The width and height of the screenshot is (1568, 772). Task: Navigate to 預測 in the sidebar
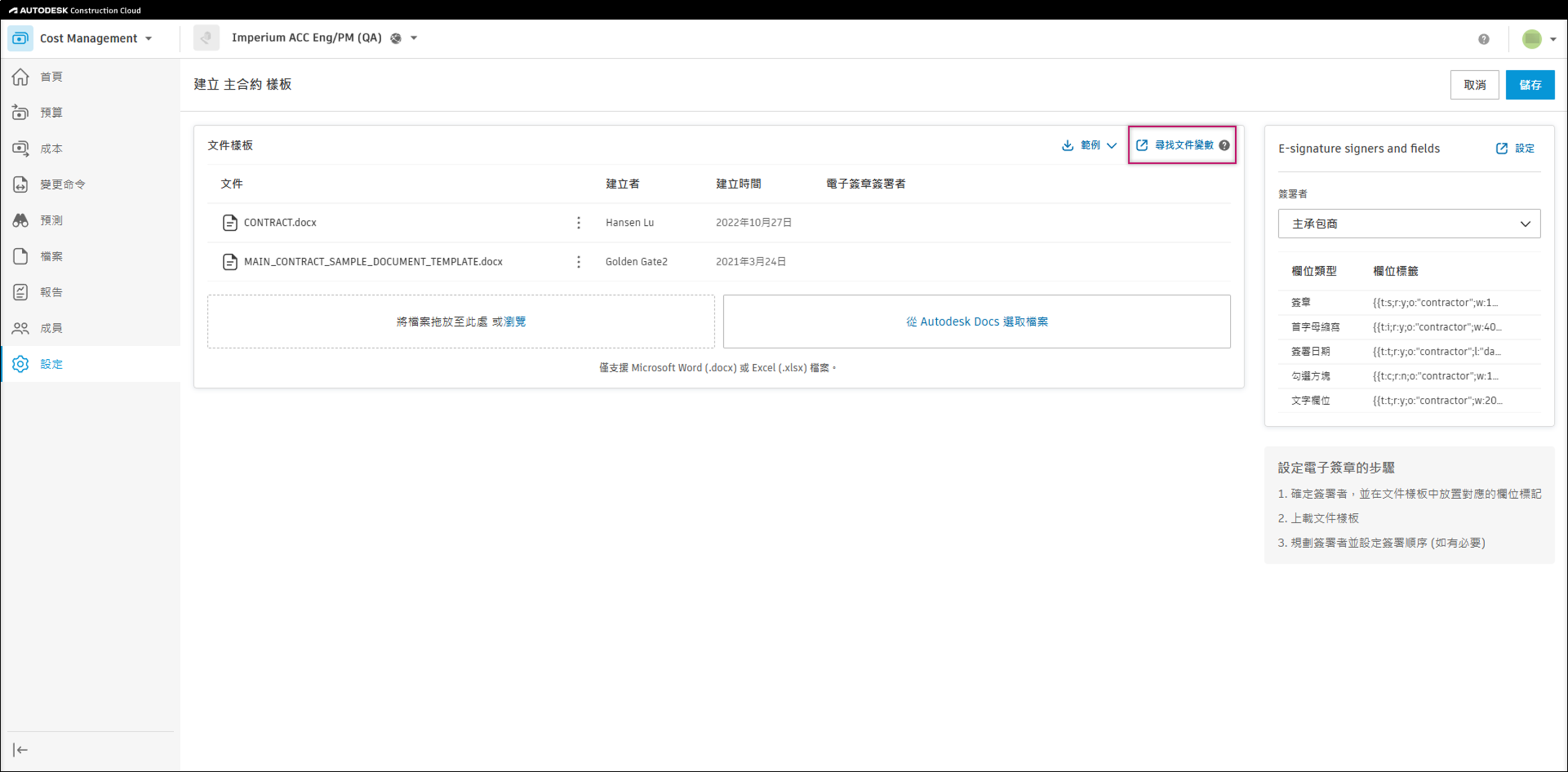coord(51,220)
